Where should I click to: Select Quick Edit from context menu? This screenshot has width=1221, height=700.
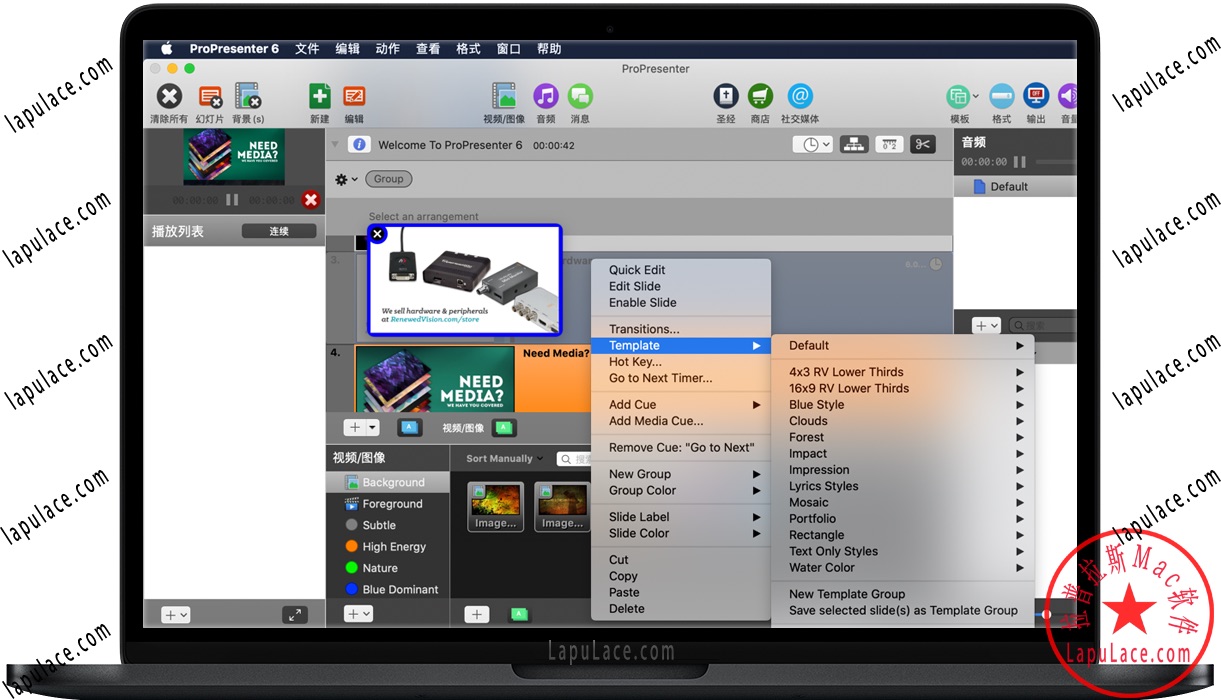(637, 270)
